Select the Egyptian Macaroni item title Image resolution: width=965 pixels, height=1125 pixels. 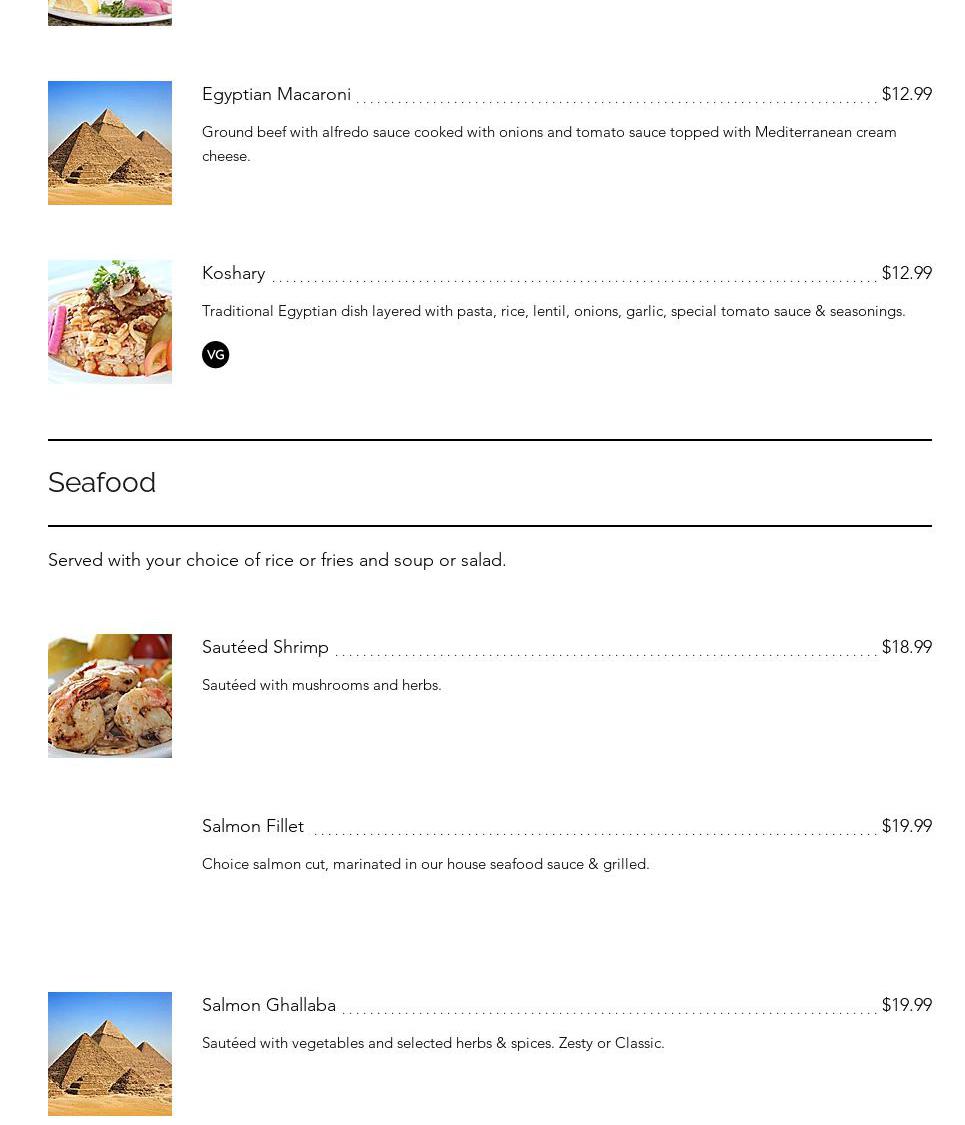(276, 94)
